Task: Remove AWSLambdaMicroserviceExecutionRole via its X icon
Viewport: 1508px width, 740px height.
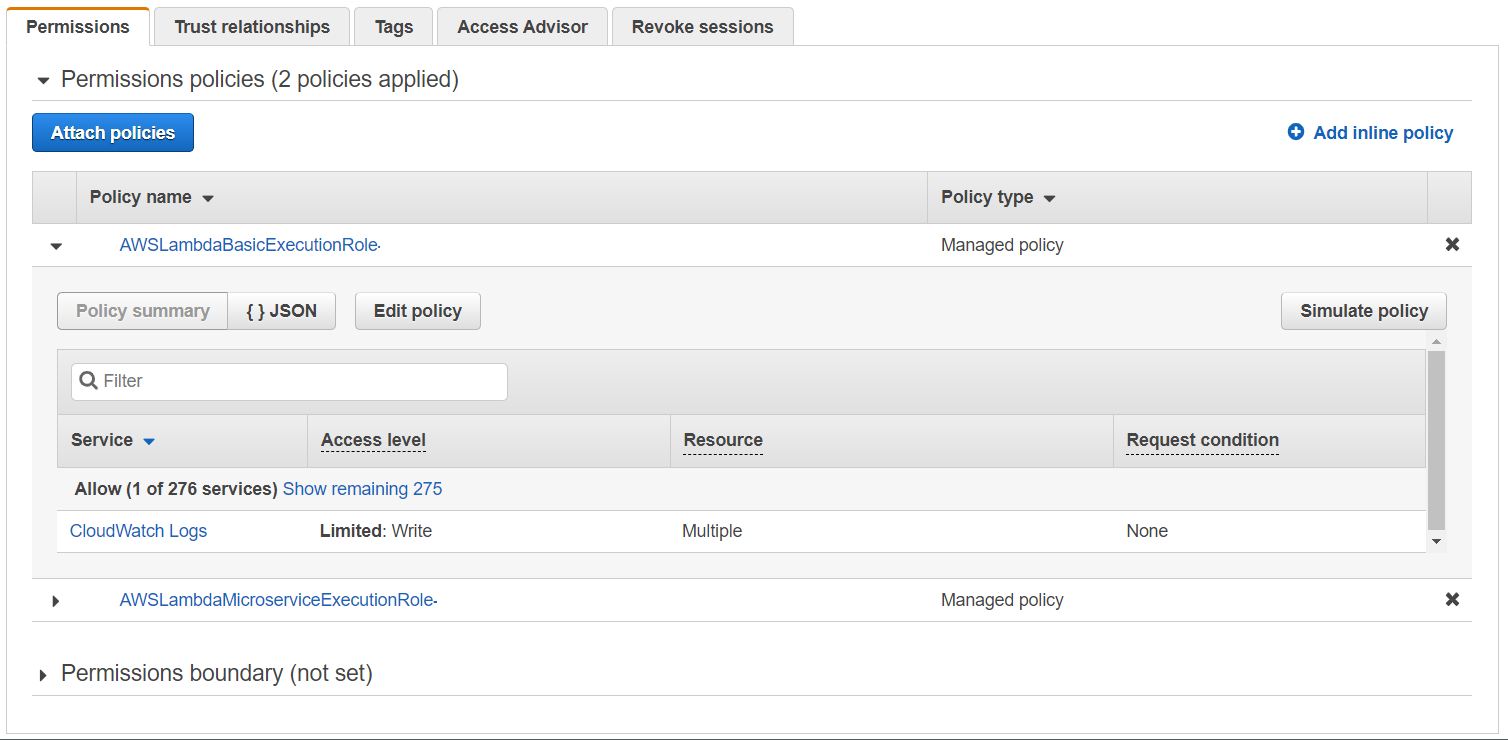Action: click(x=1452, y=599)
